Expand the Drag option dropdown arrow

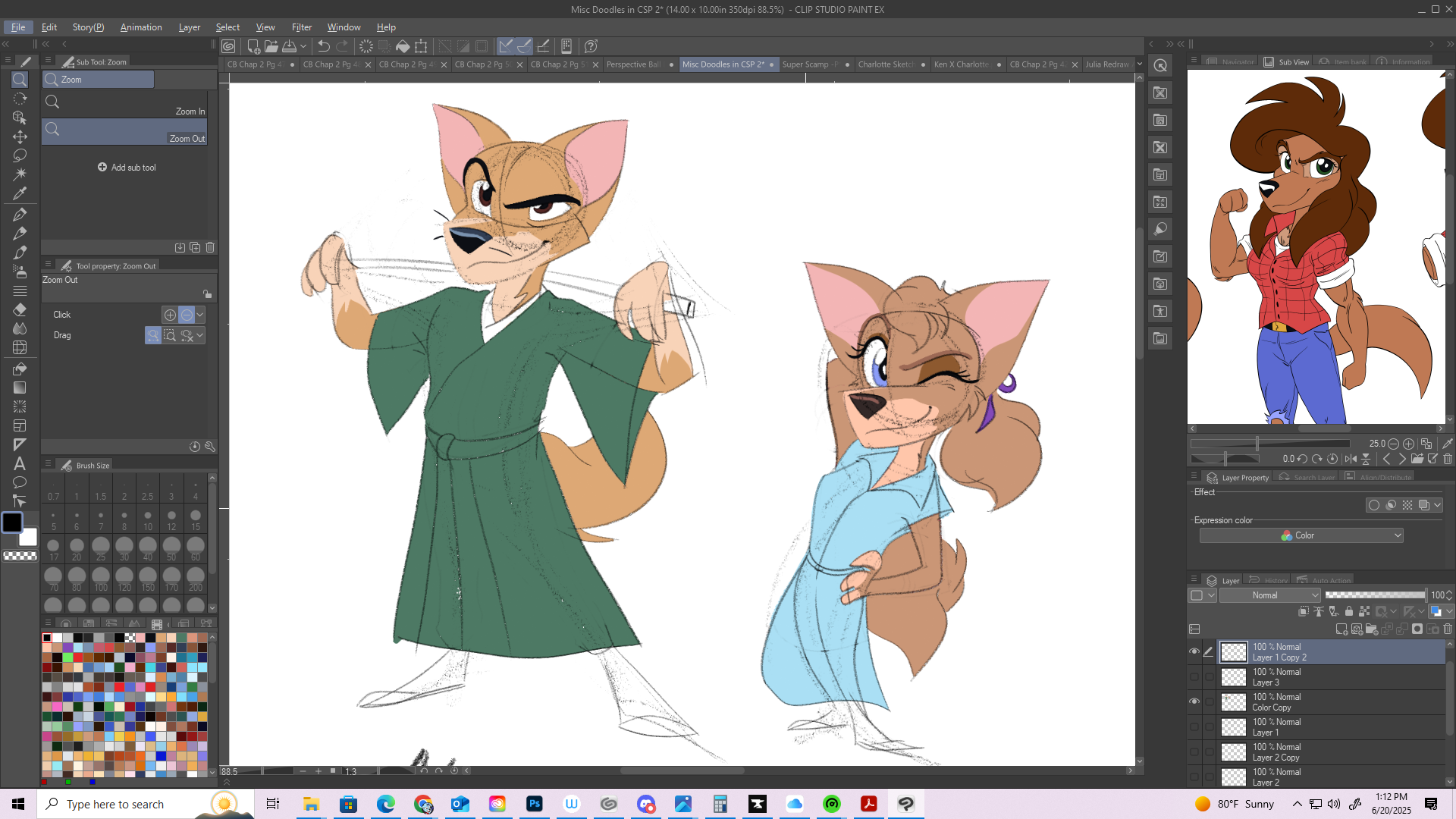tap(200, 335)
